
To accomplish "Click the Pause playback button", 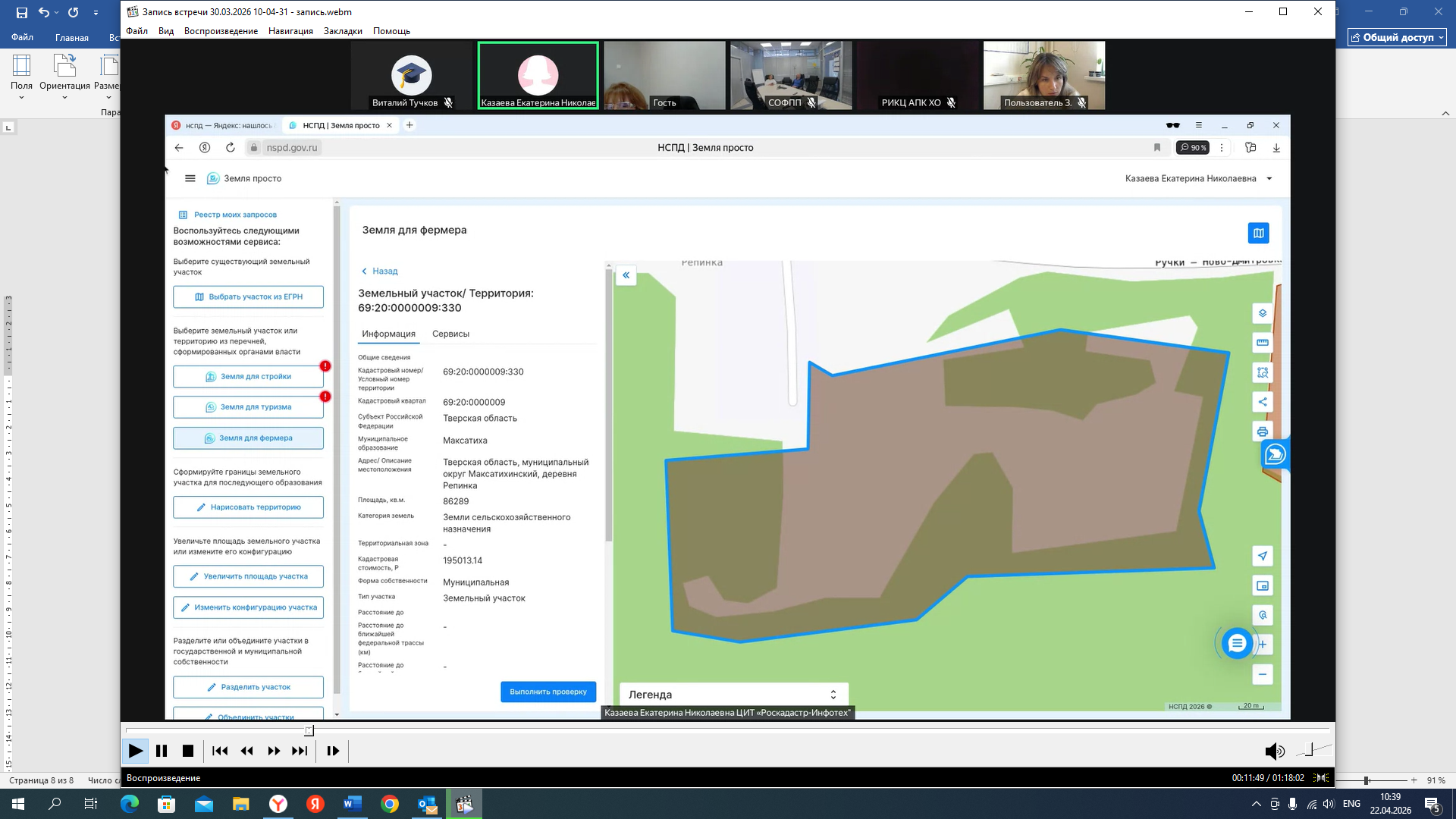I will click(162, 751).
